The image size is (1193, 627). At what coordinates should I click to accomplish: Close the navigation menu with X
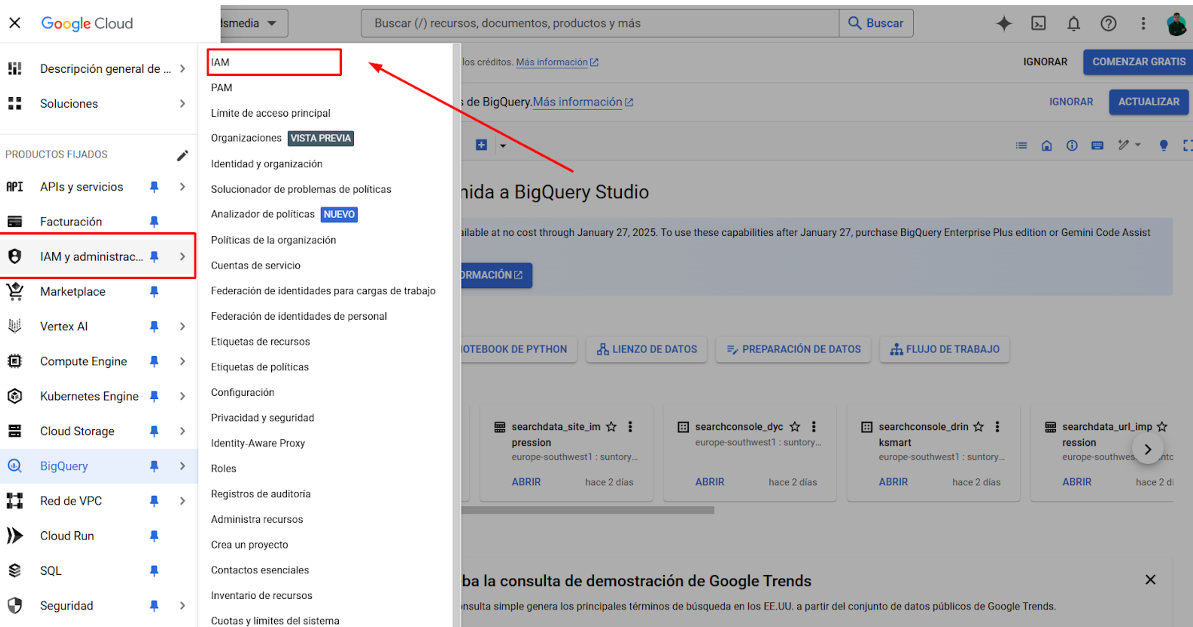(15, 23)
